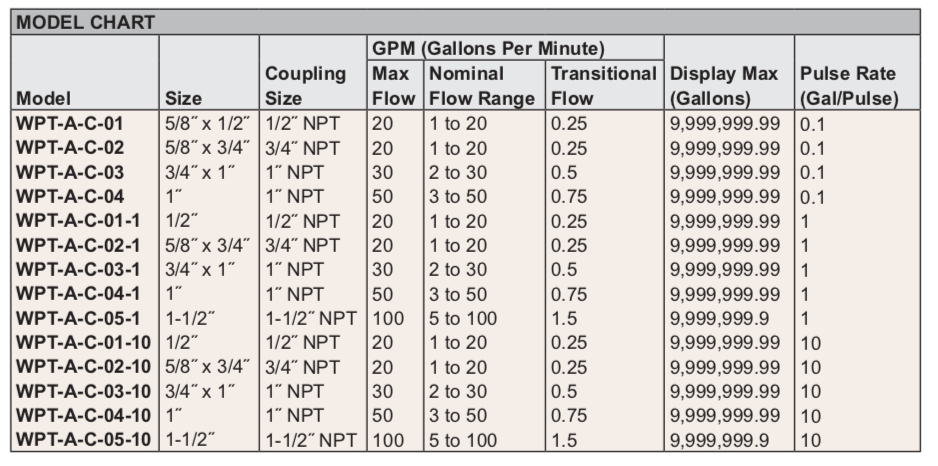
Task: Click the Max Flow column header
Action: coord(393,86)
